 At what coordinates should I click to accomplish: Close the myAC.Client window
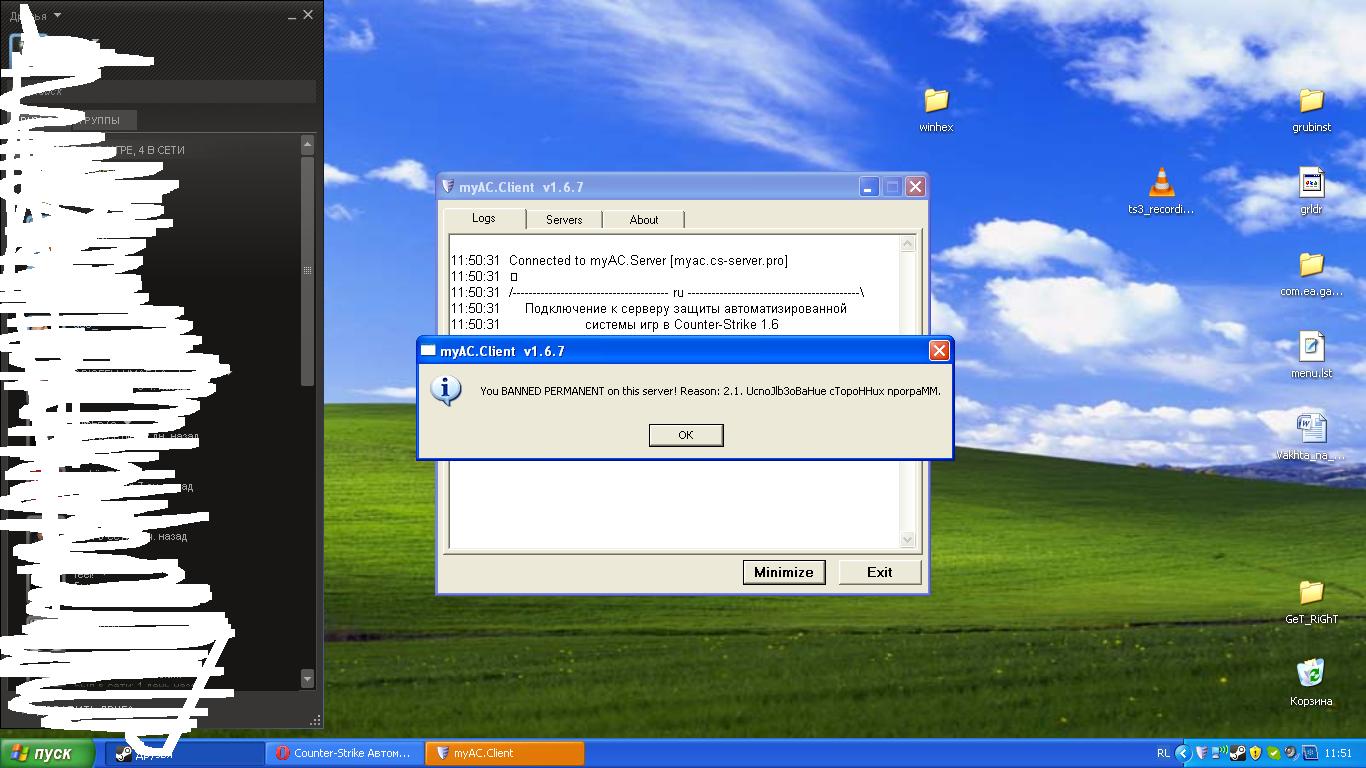click(915, 186)
